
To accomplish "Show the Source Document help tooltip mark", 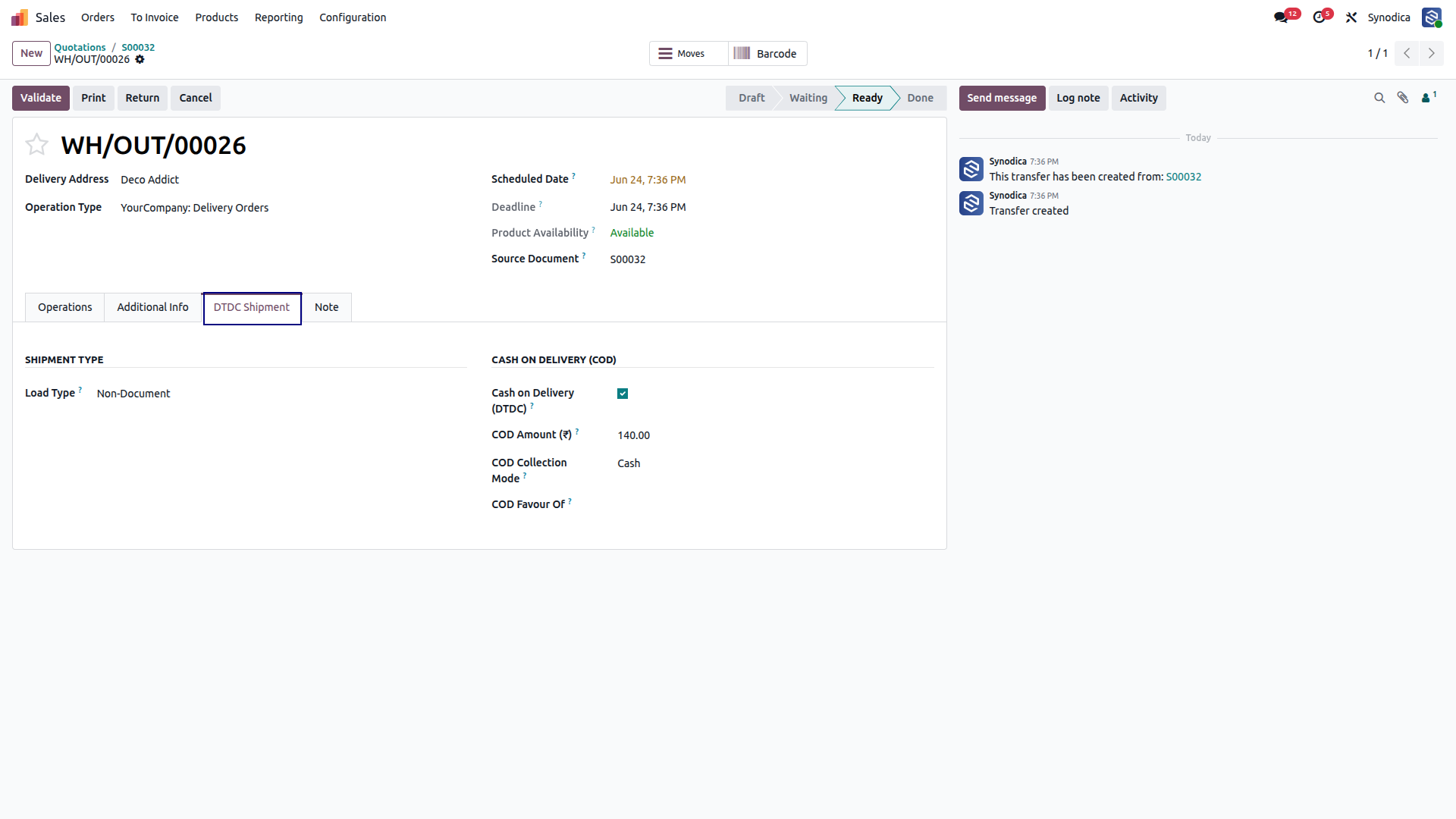I will [x=584, y=255].
